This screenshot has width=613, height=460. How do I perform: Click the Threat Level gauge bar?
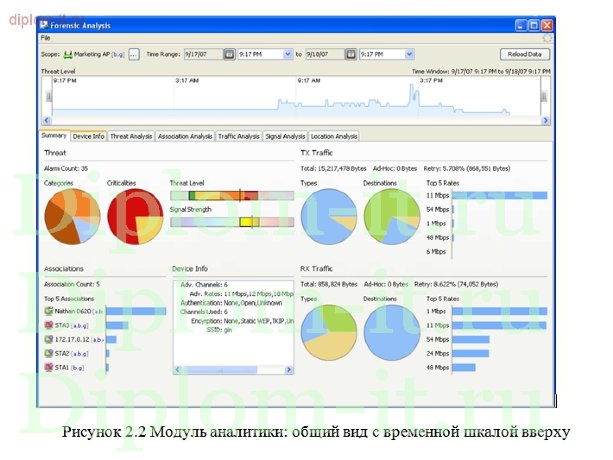(x=232, y=195)
